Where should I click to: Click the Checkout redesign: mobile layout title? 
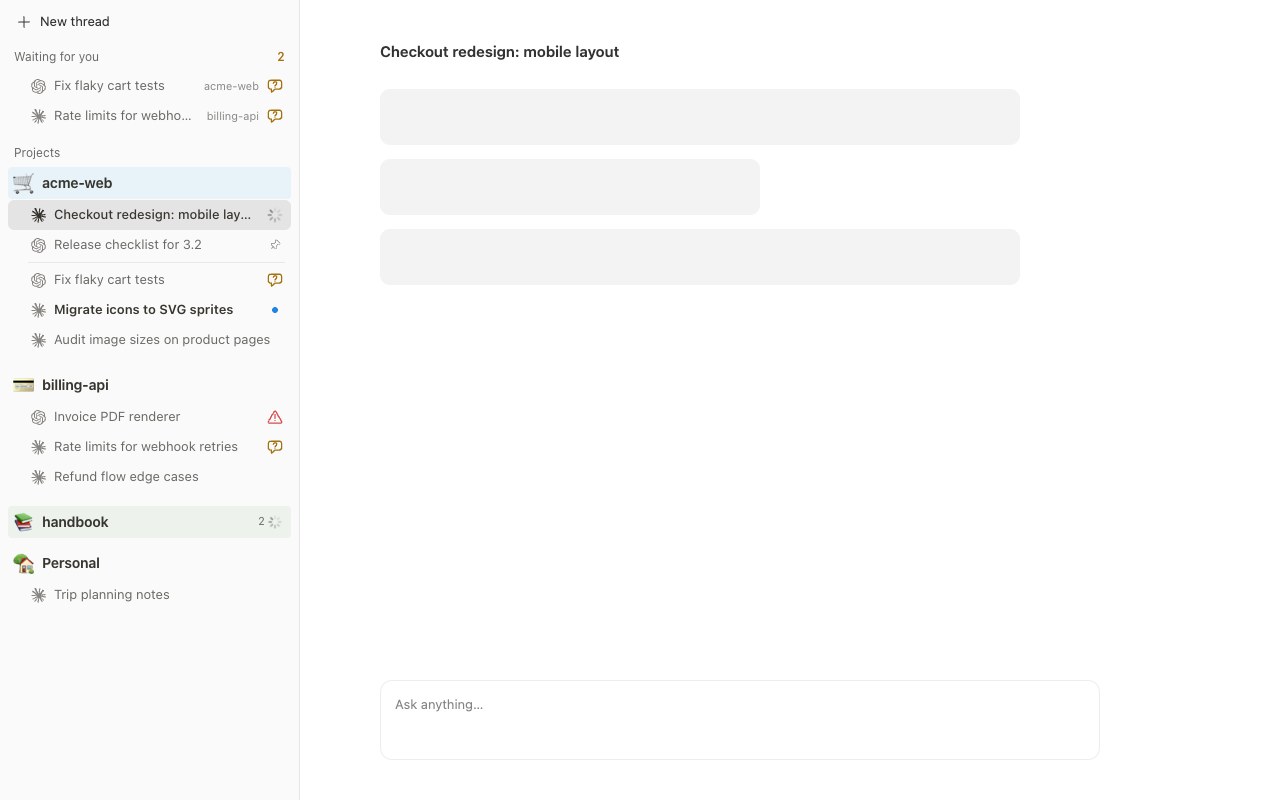pos(499,52)
